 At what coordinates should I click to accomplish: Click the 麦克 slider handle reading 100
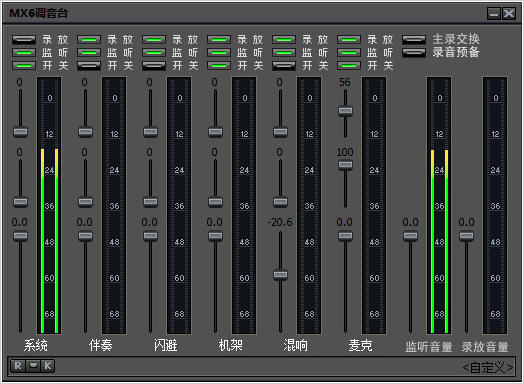(x=345, y=165)
